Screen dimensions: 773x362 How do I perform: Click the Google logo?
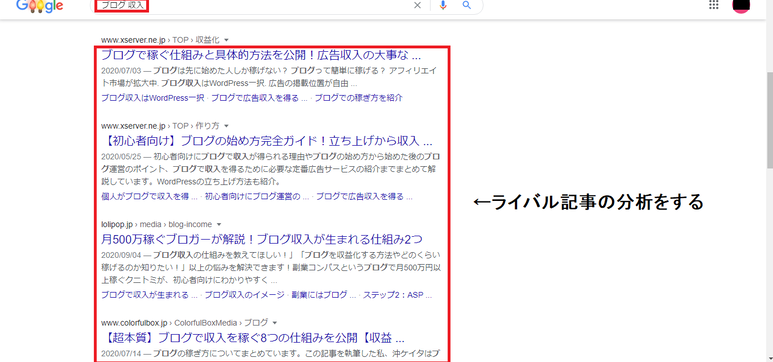39,5
